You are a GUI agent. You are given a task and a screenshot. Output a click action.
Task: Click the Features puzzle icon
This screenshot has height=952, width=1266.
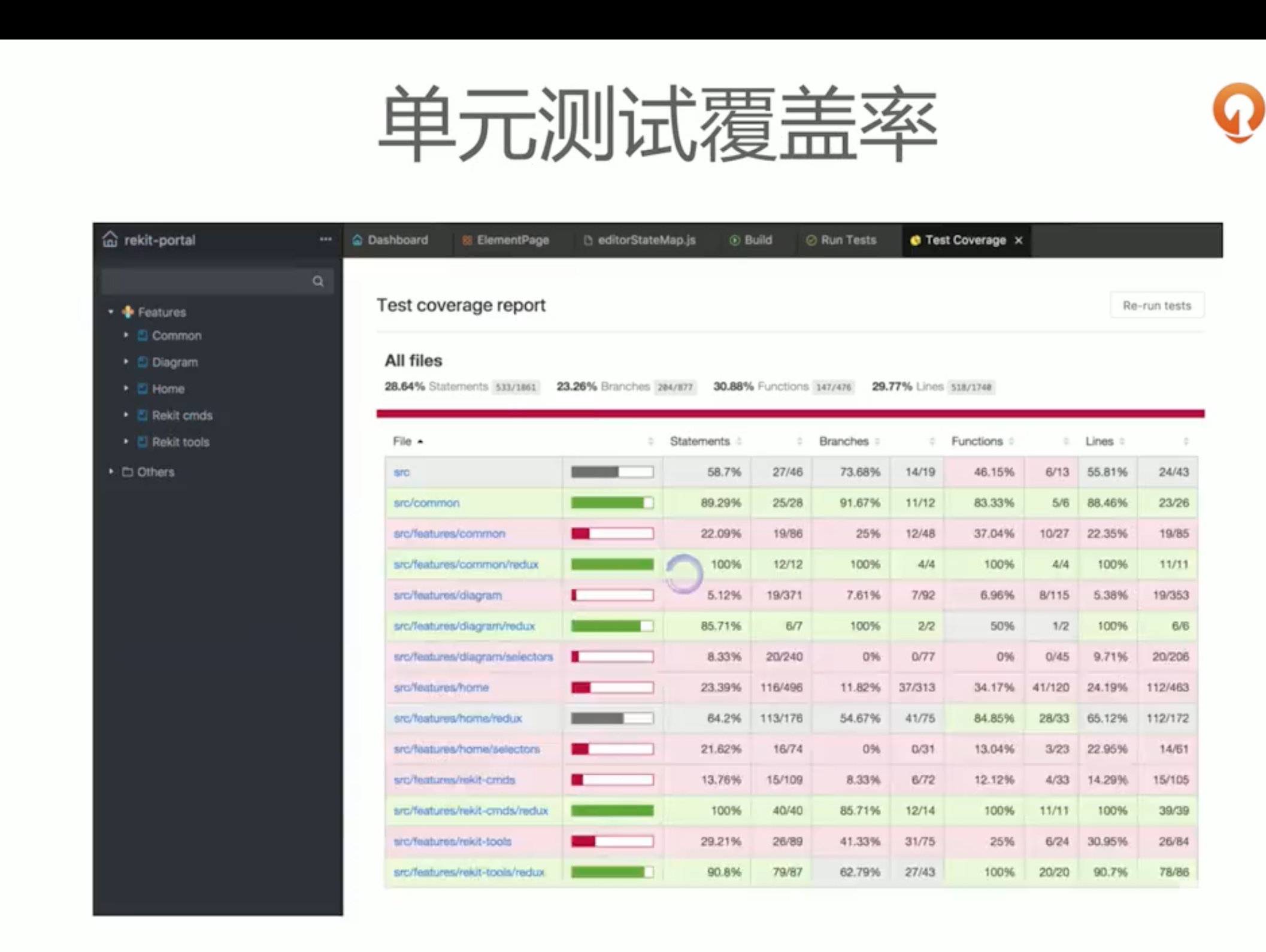(x=128, y=312)
